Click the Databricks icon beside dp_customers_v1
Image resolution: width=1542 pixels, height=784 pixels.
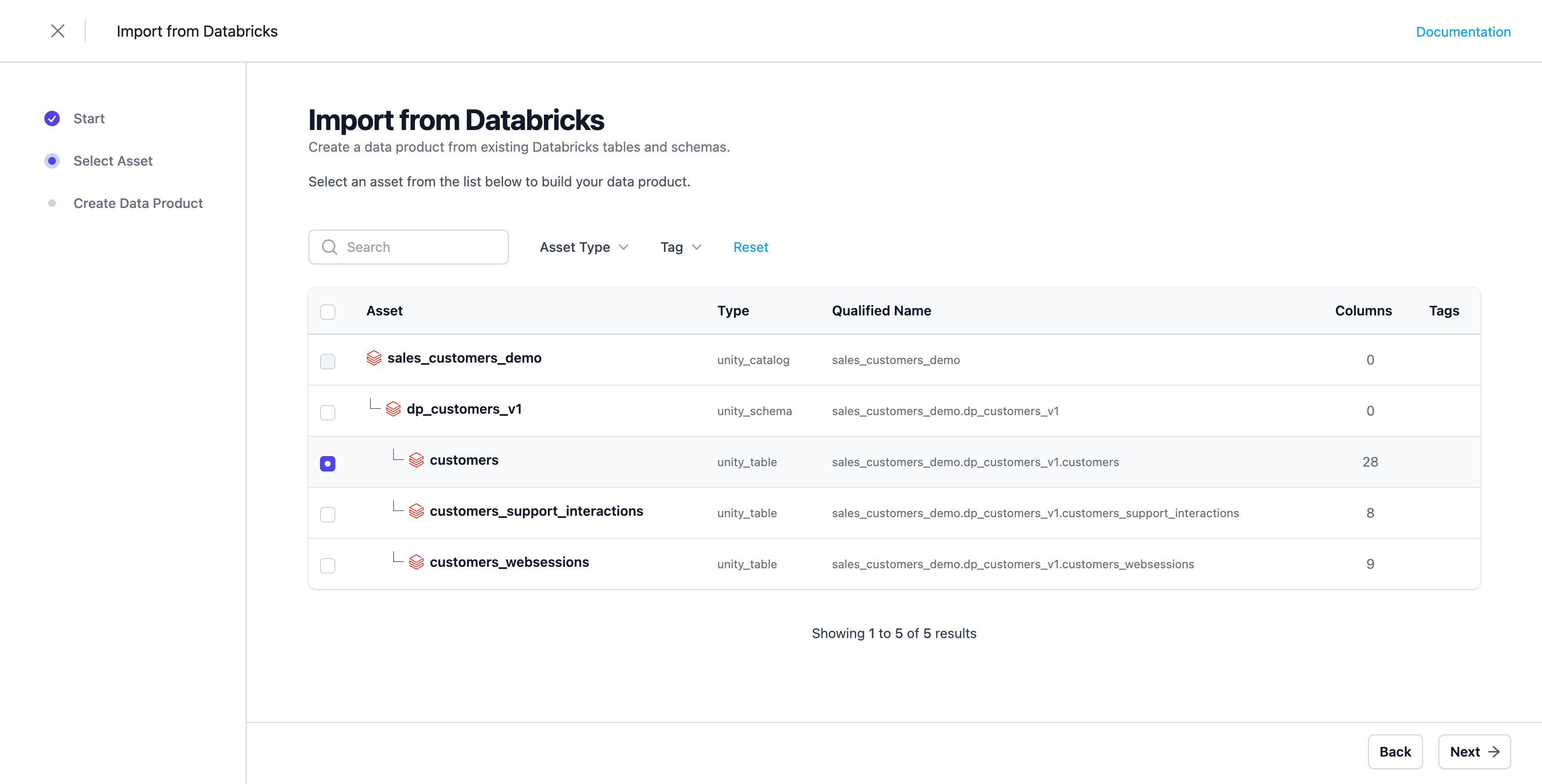[x=393, y=409]
